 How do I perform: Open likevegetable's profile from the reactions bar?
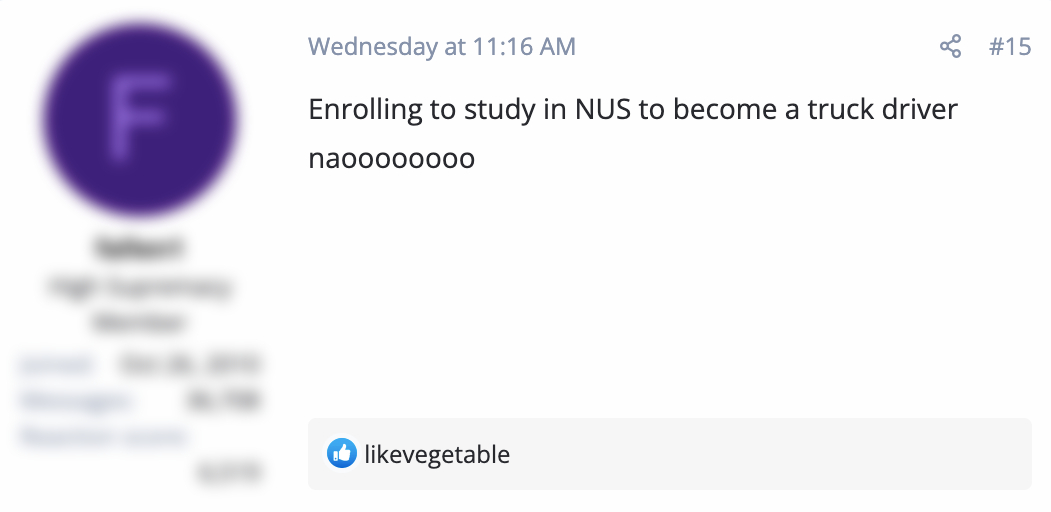[x=437, y=455]
